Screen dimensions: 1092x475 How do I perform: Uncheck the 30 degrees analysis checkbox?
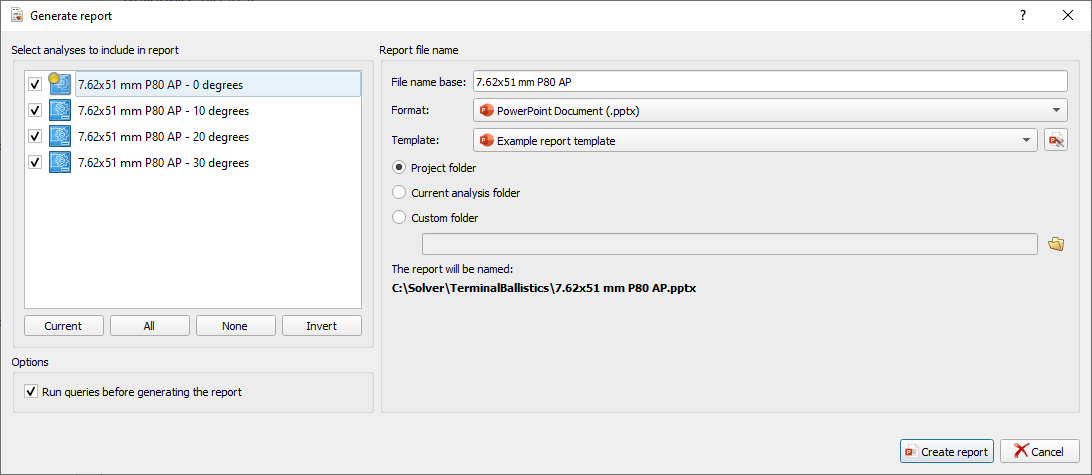(x=35, y=163)
